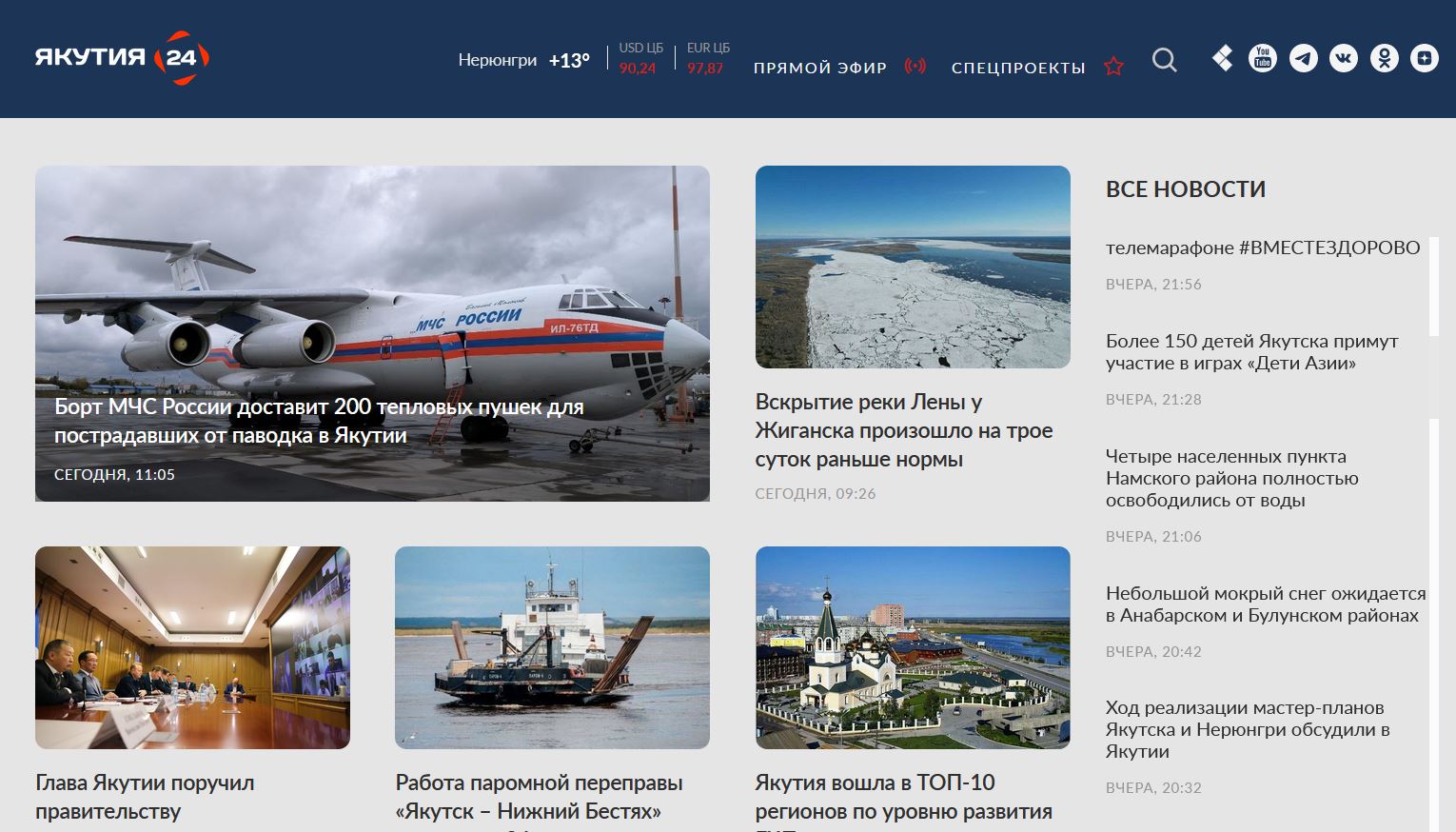The width and height of the screenshot is (1456, 832).
Task: Open the VK social icon
Action: pyautogui.click(x=1344, y=58)
